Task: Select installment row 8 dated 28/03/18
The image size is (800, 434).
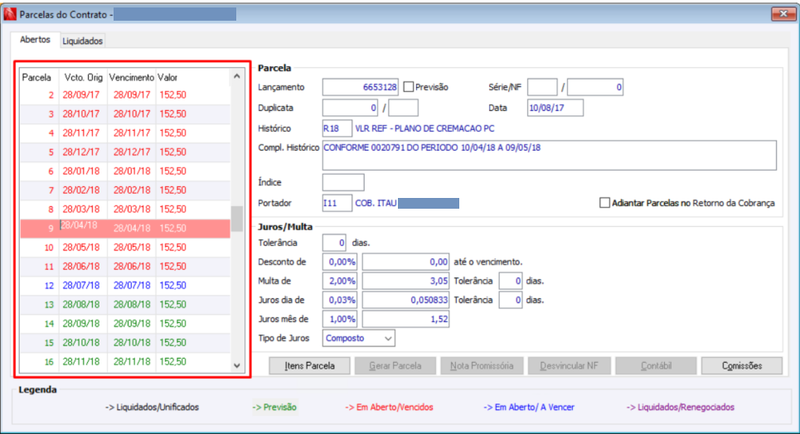Action: coord(126,209)
